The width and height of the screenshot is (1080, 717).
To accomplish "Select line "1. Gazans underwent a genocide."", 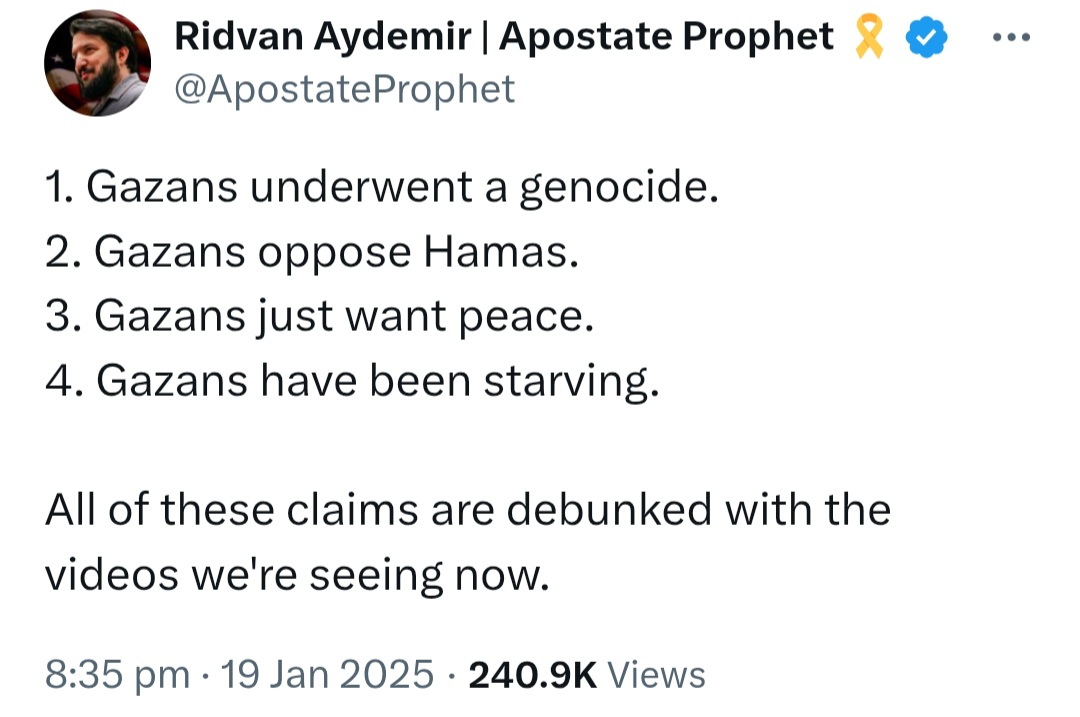I will [x=382, y=187].
